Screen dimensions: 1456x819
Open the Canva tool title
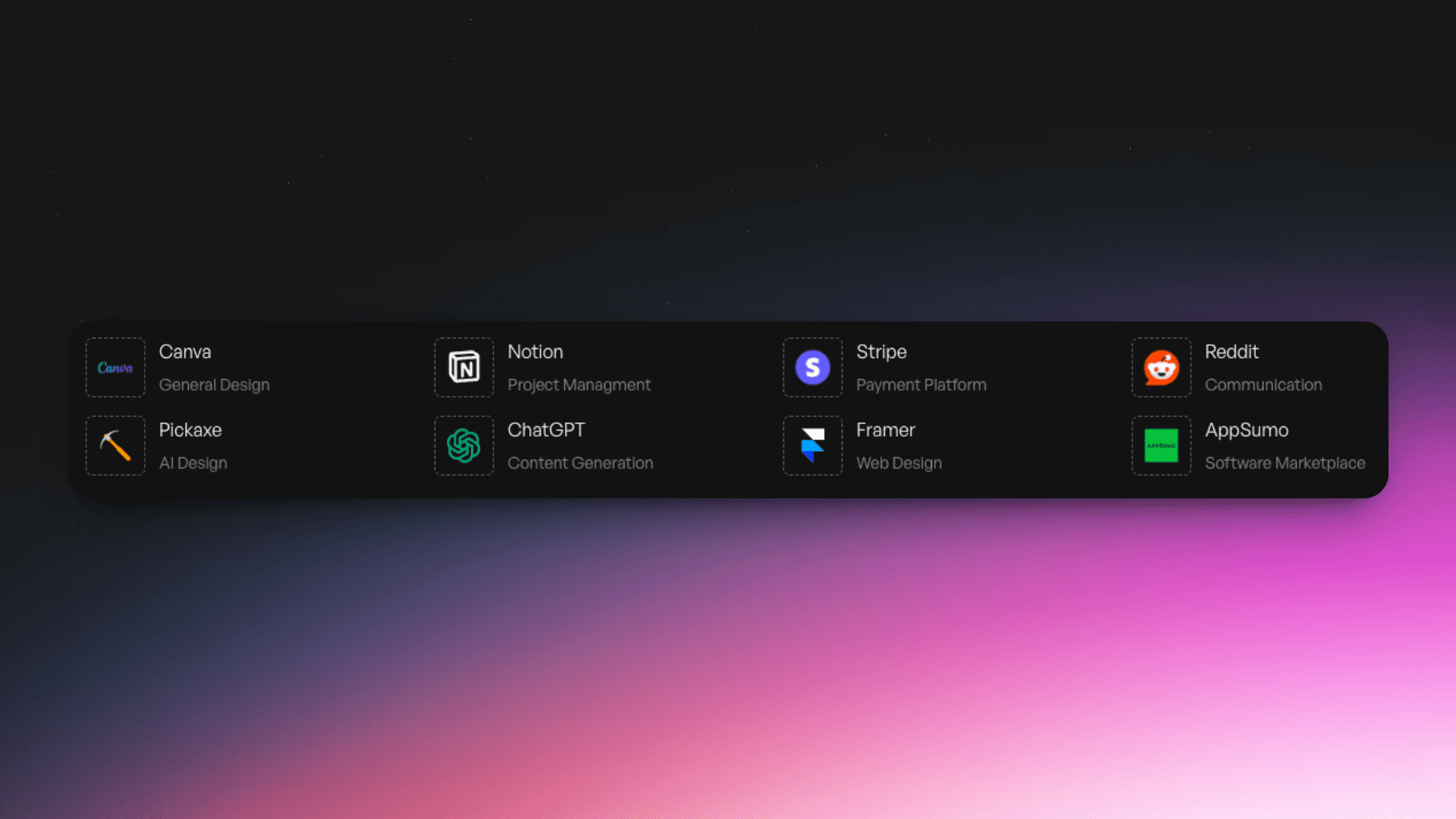coord(185,352)
